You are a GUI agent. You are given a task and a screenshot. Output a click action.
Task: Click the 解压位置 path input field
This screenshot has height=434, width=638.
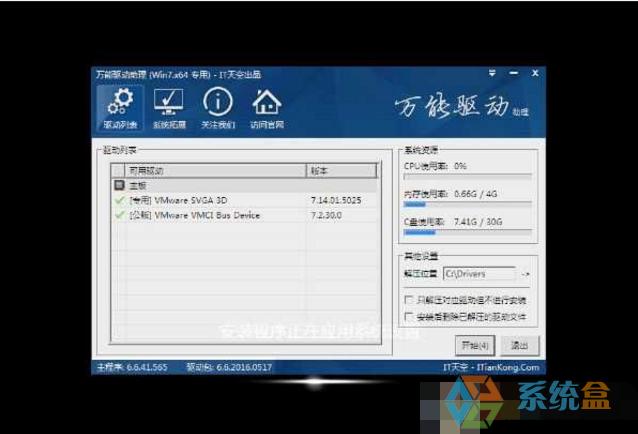(x=479, y=272)
